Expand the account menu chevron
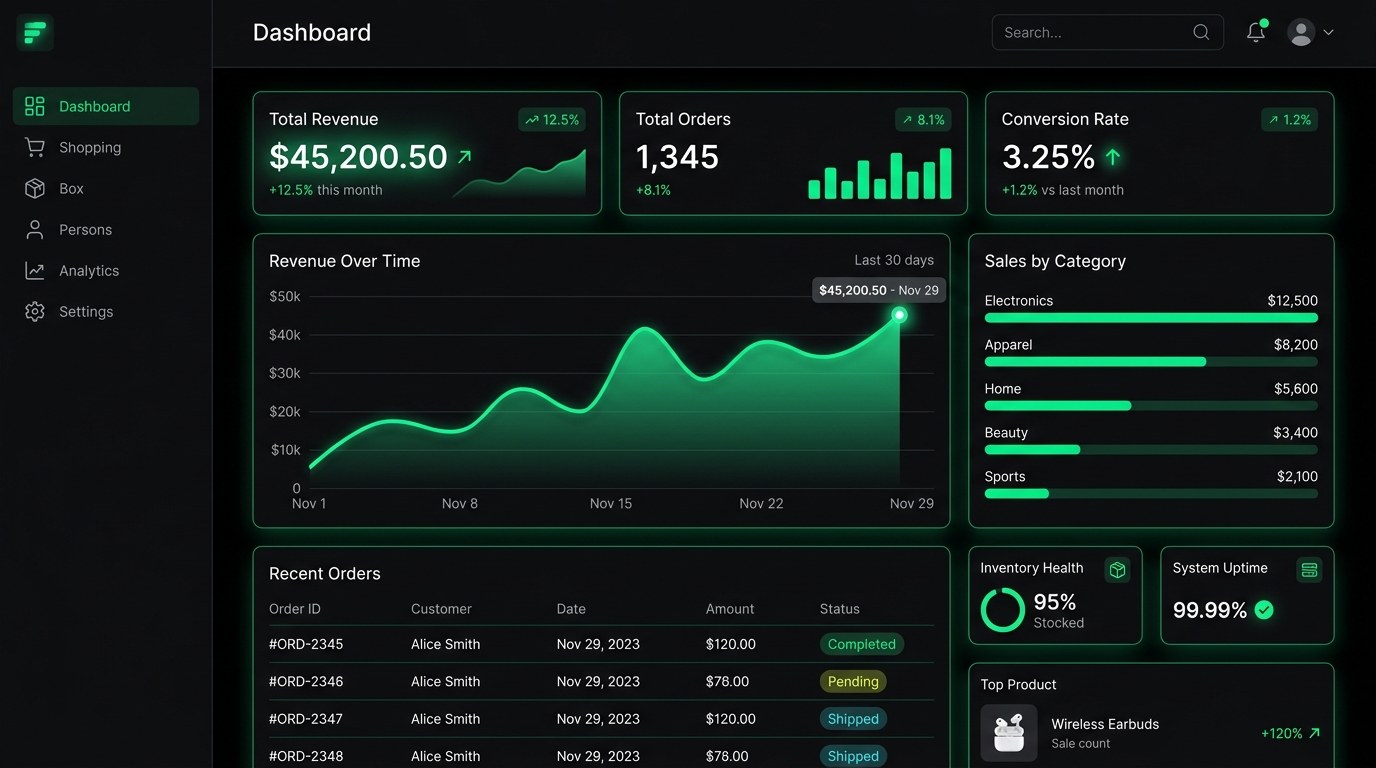The height and width of the screenshot is (768, 1376). pos(1328,32)
